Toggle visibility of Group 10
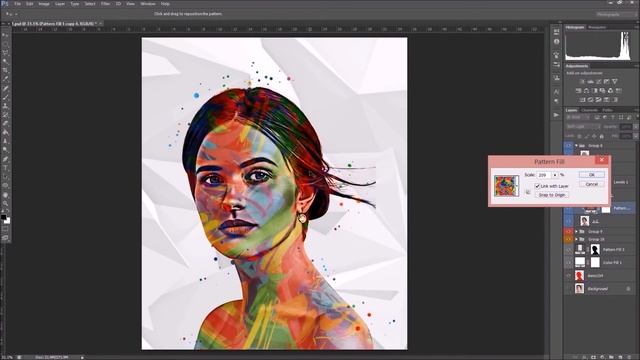The width and height of the screenshot is (640, 360). (569, 239)
